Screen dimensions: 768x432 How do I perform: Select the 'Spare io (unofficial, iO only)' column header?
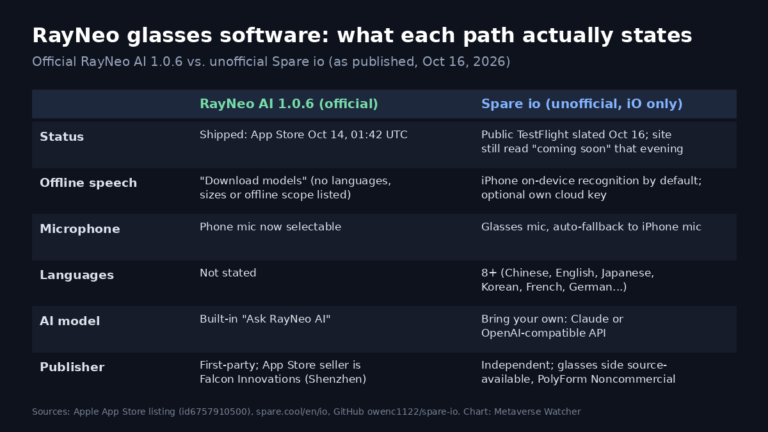coord(581,104)
